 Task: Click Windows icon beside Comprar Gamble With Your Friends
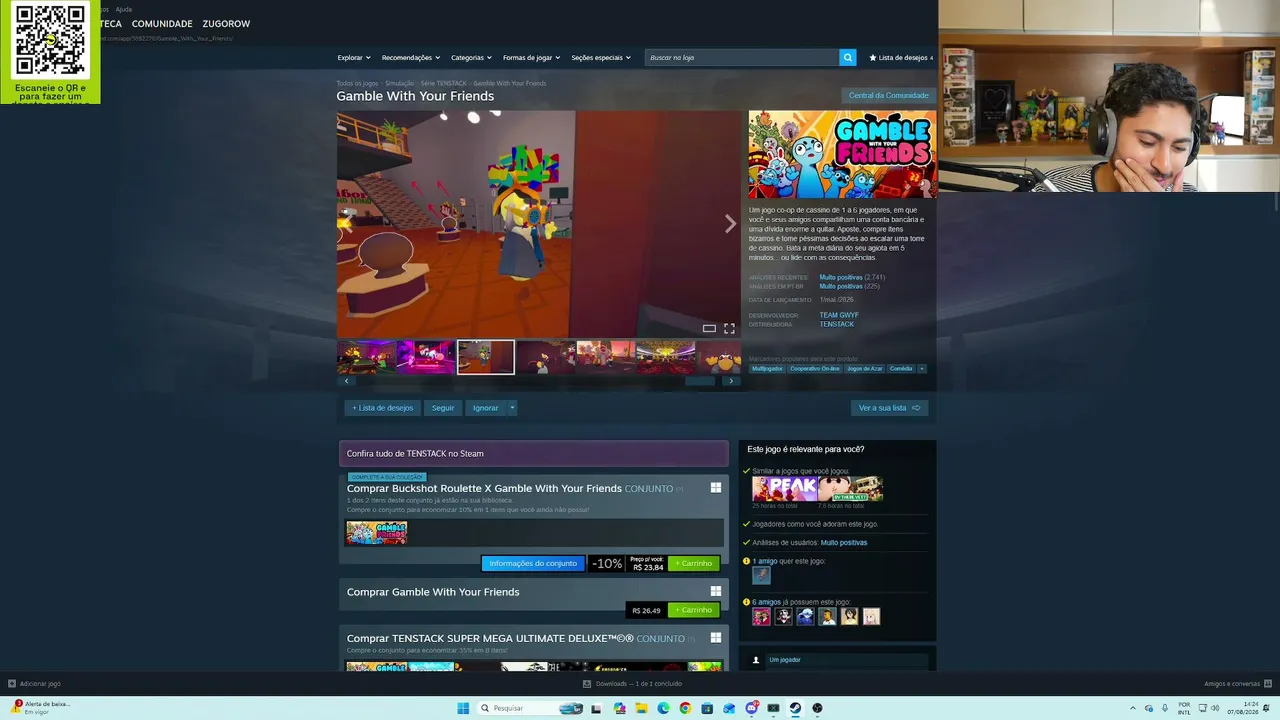[716, 592]
